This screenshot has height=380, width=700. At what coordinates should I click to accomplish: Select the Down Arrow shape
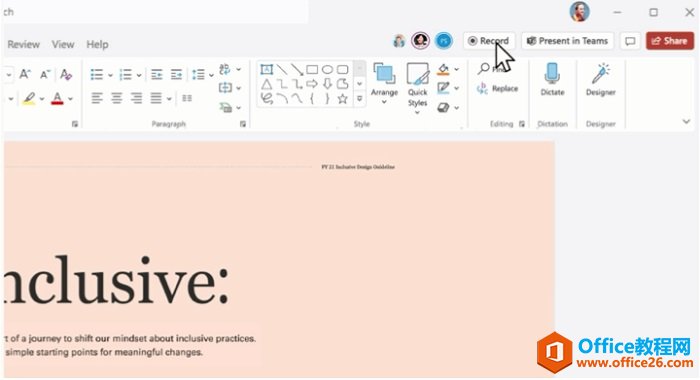(327, 84)
